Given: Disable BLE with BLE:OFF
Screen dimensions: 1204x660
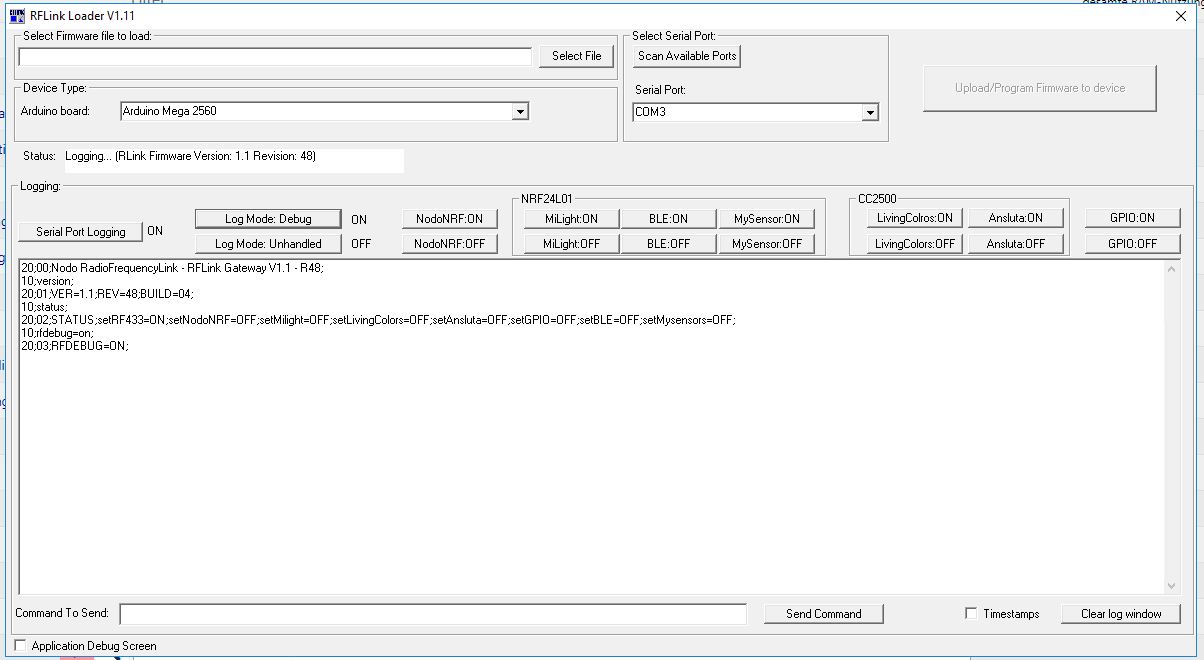Looking at the screenshot, I should 668,243.
